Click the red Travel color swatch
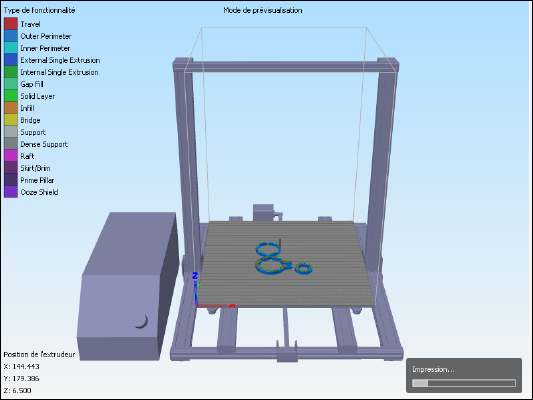This screenshot has width=533, height=400. pyautogui.click(x=11, y=24)
